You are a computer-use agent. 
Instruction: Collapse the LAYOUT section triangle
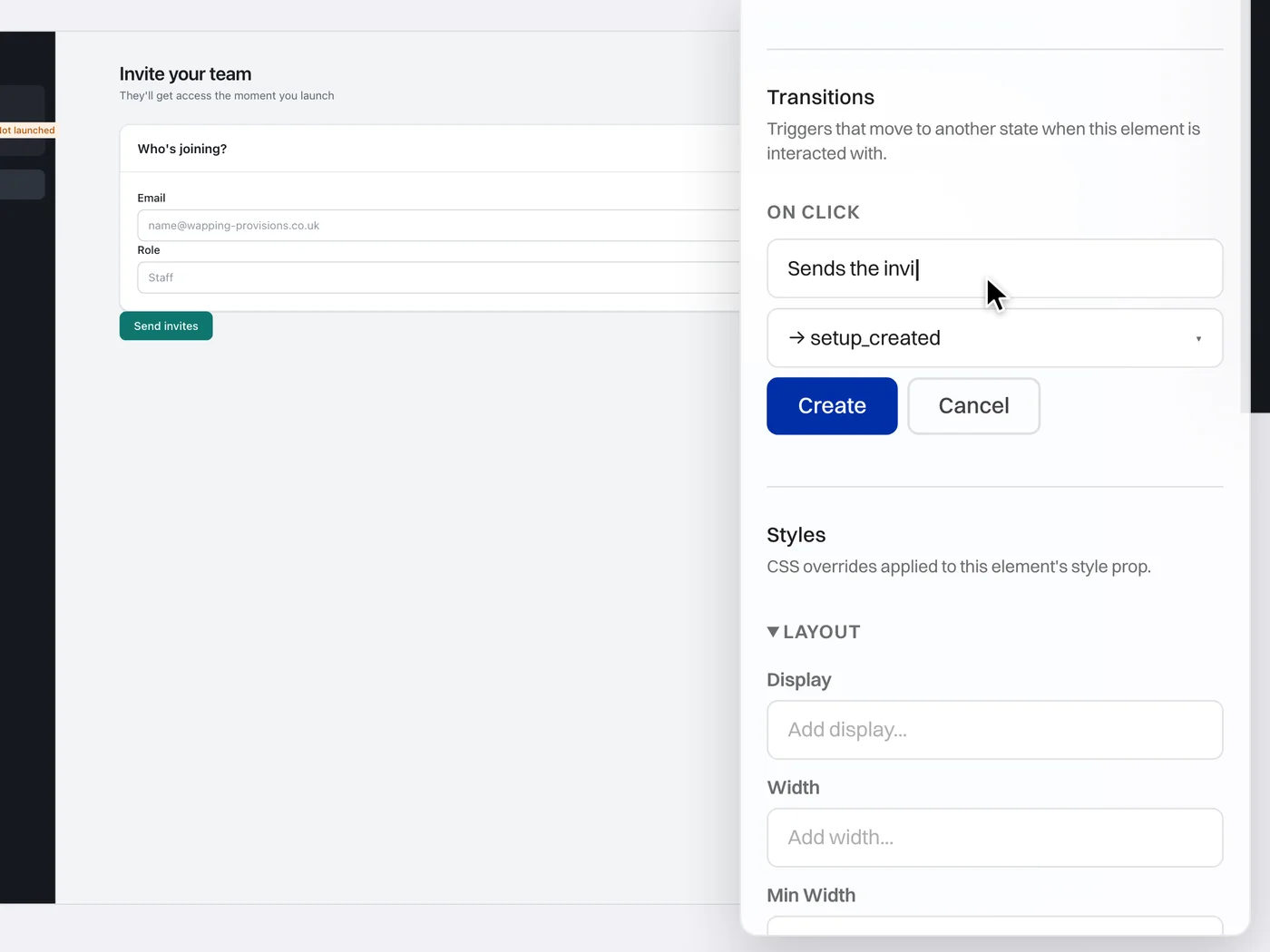click(x=773, y=632)
